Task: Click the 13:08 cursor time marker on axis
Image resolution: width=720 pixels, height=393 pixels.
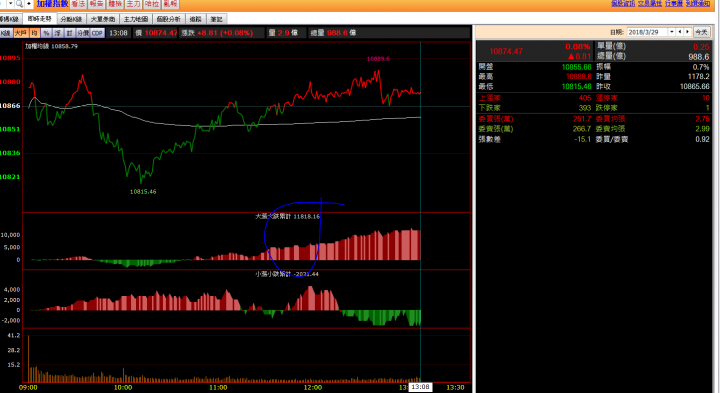Action: tap(420, 387)
